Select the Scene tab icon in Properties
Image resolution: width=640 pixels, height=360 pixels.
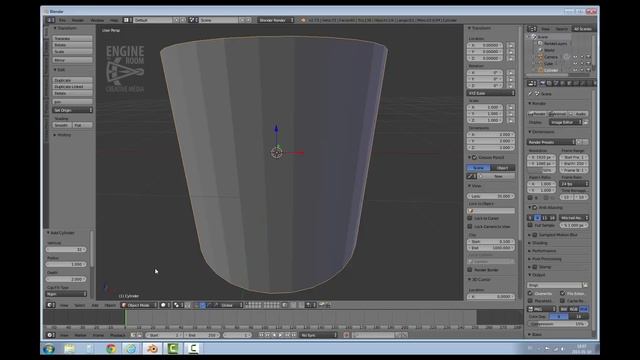556,83
